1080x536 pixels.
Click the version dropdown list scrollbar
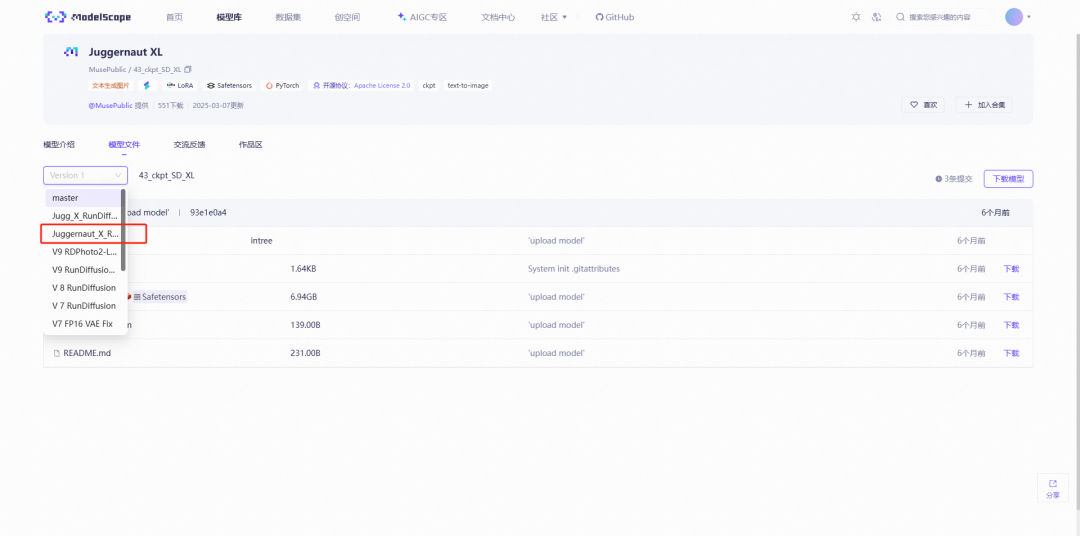[123, 229]
